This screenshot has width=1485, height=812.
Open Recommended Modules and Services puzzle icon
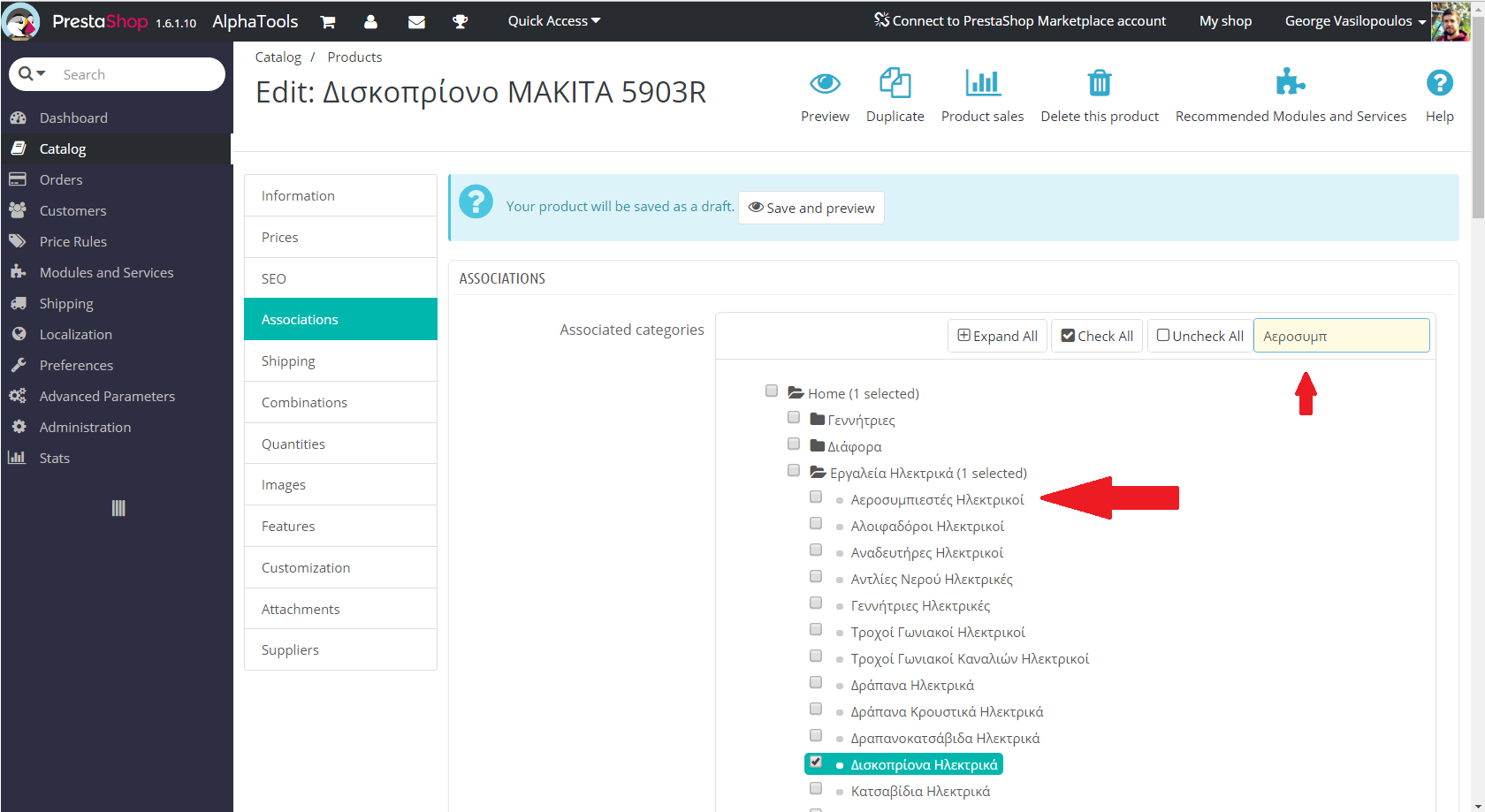[1291, 83]
